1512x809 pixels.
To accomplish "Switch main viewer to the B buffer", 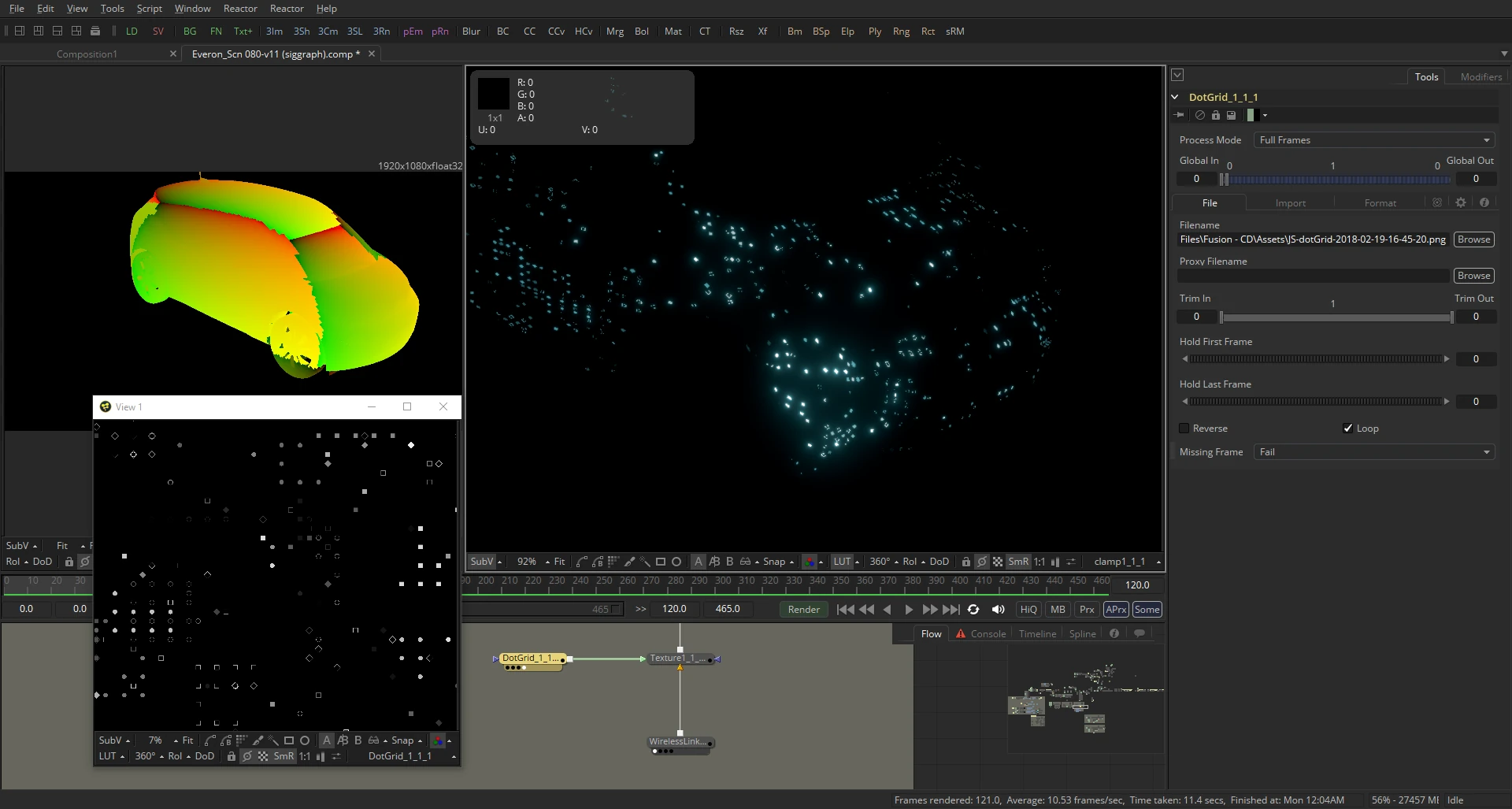I will coord(729,562).
